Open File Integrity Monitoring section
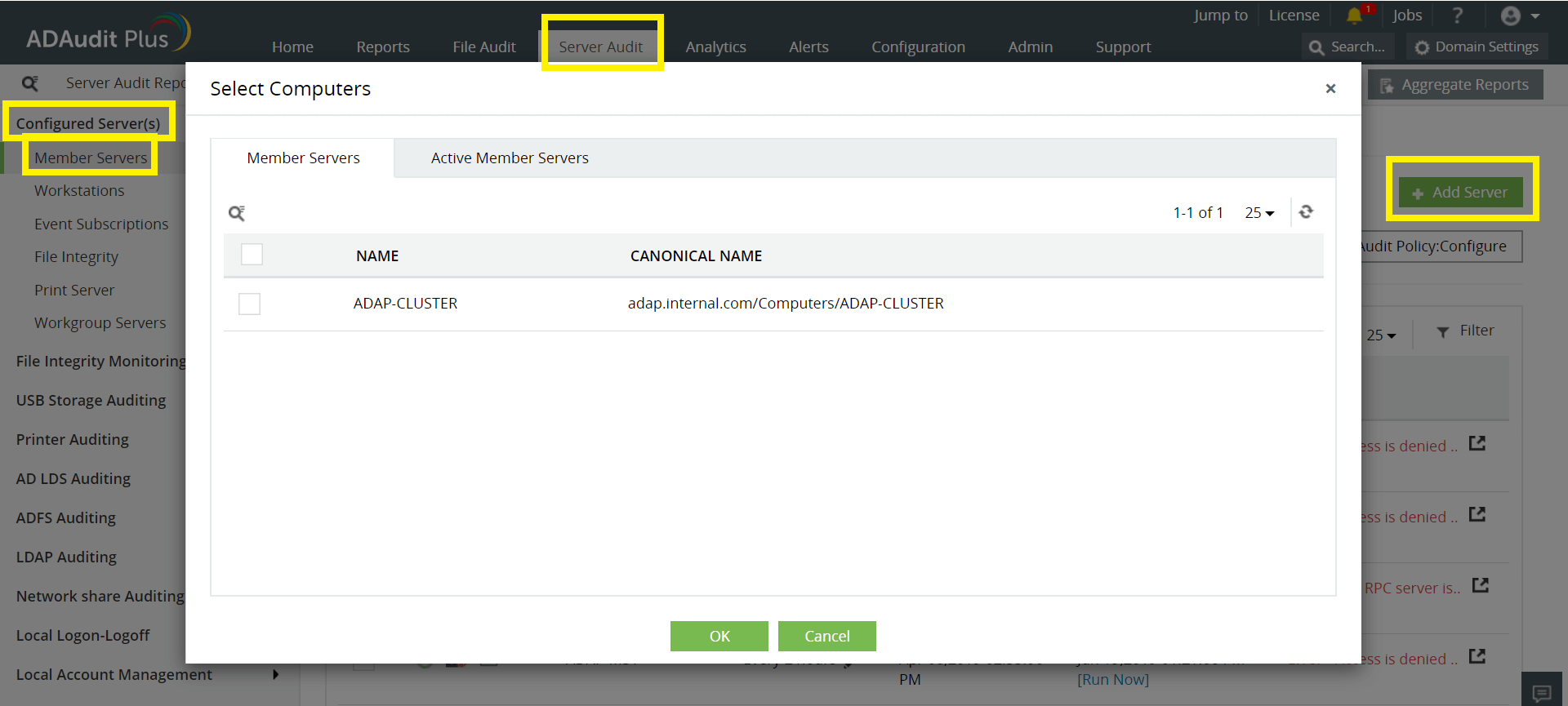 [100, 361]
